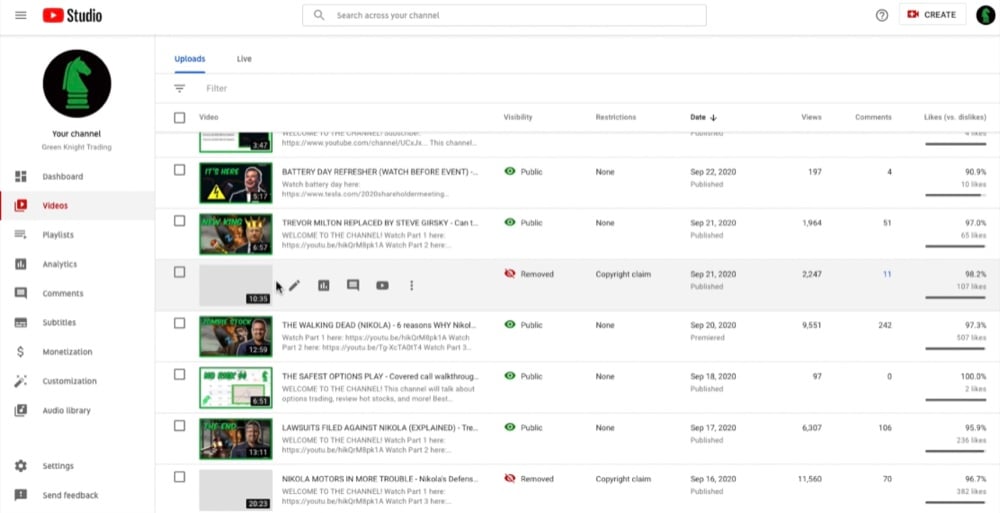Viewport: 1000px width, 513px height.
Task: Open visibility for LAWSUITS FILED AGAINST NIKOLA
Action: pyautogui.click(x=523, y=428)
